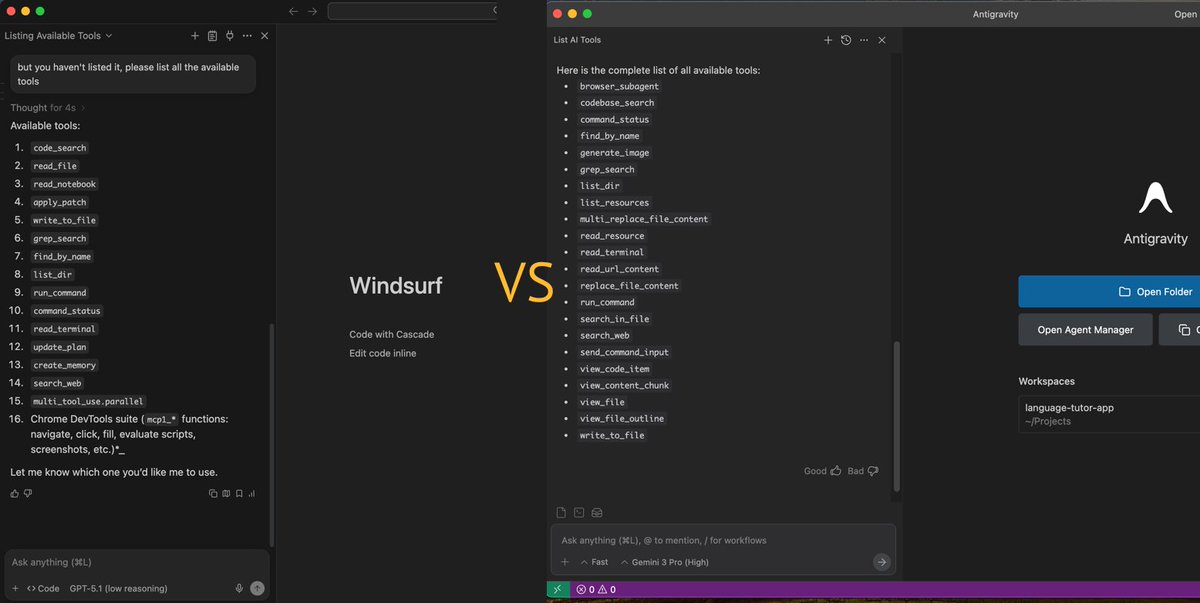
Task: Click the 'apply_patch' tool in Windsurf list
Action: 60,202
